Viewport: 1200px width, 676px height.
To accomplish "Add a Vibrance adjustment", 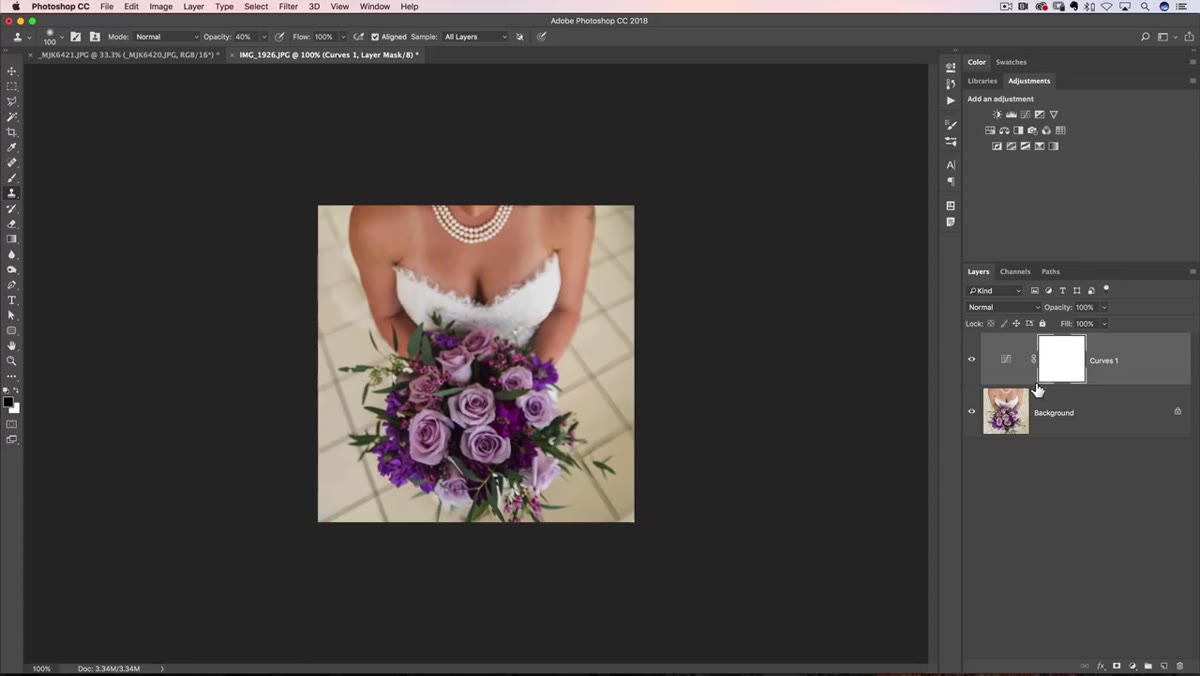I will point(1053,115).
